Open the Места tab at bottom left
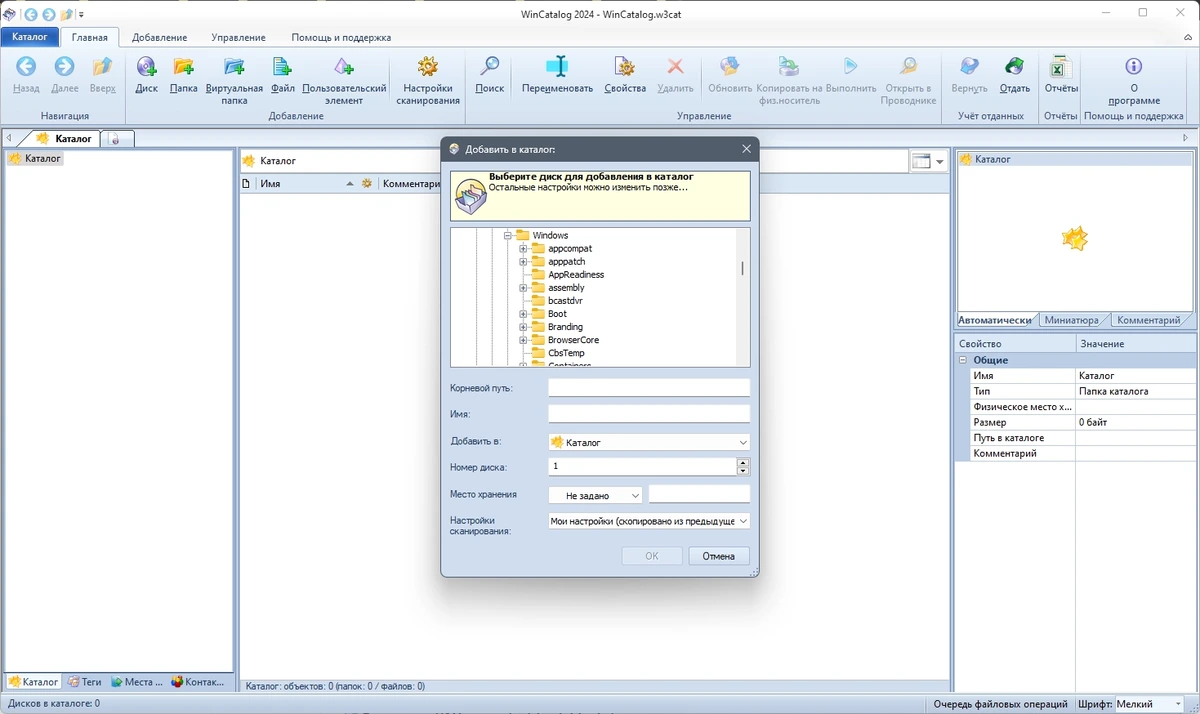The image size is (1200, 714). (137, 682)
